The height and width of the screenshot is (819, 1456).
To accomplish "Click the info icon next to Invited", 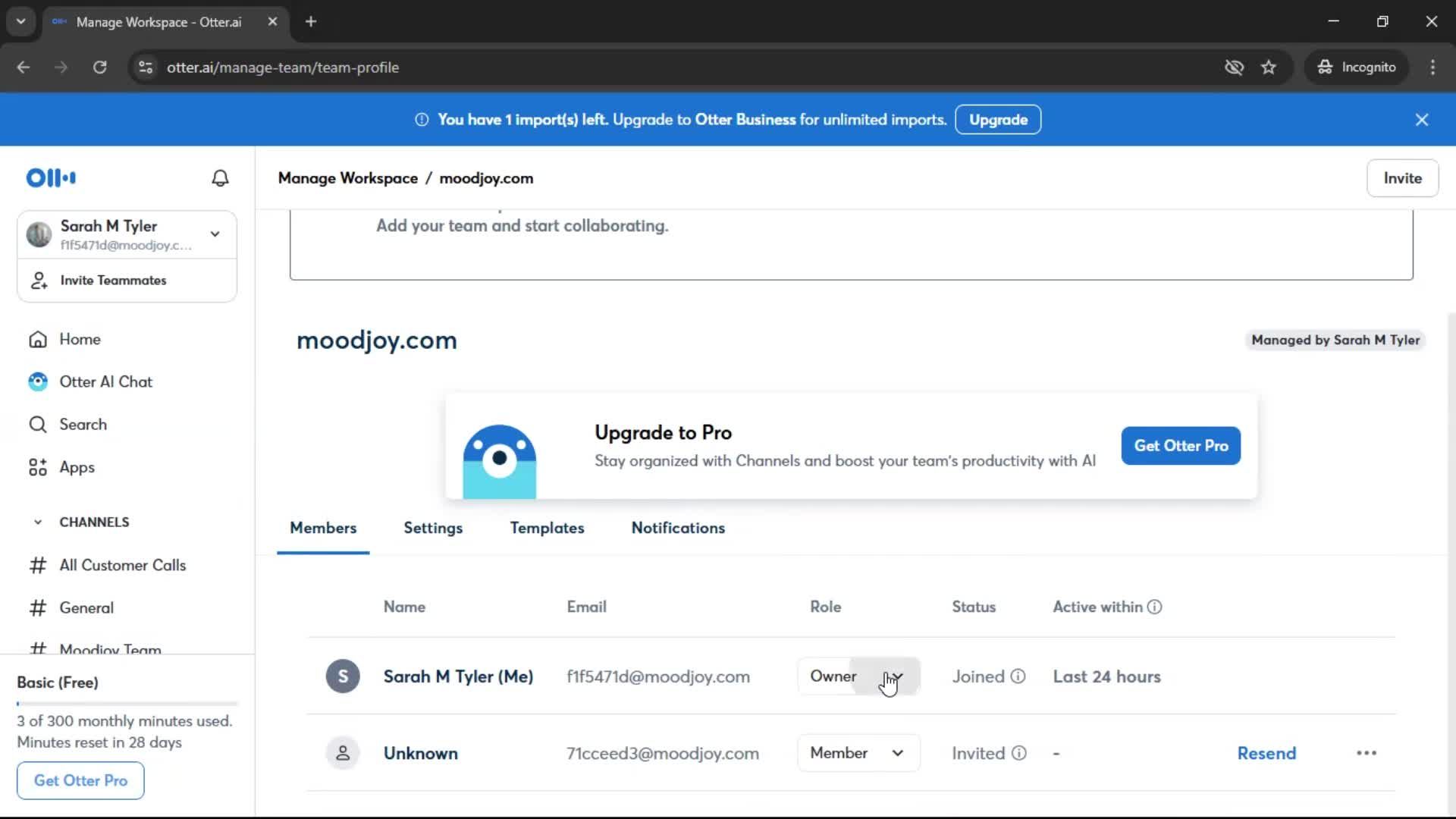I will [1018, 753].
